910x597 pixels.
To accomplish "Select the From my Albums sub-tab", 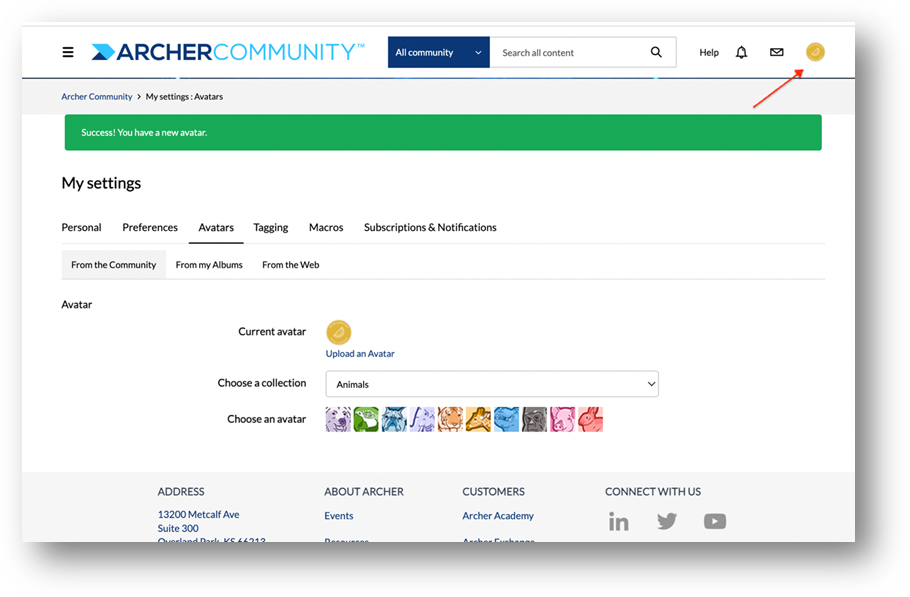I will tap(209, 265).
